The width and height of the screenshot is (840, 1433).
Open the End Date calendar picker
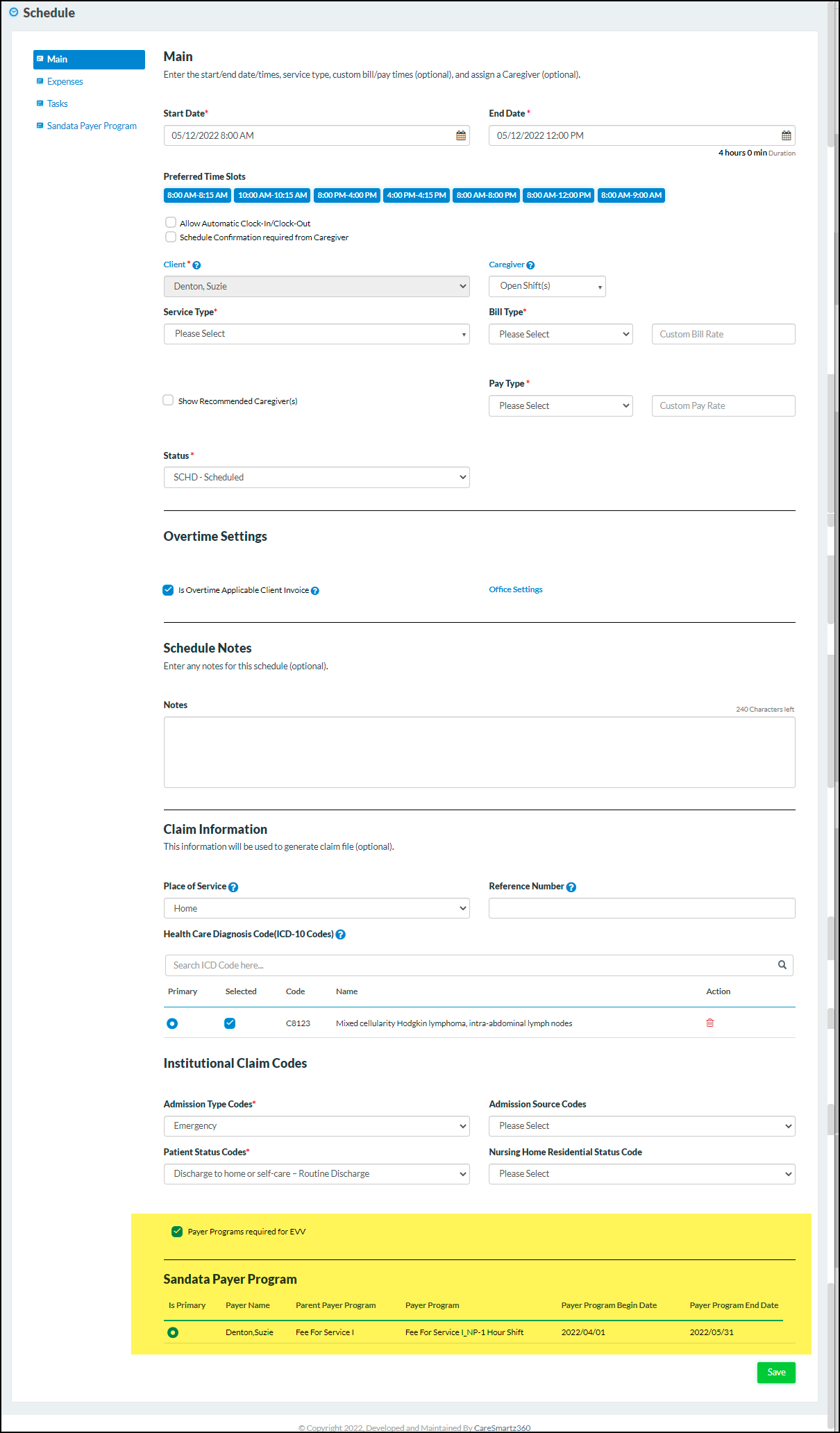pos(786,135)
